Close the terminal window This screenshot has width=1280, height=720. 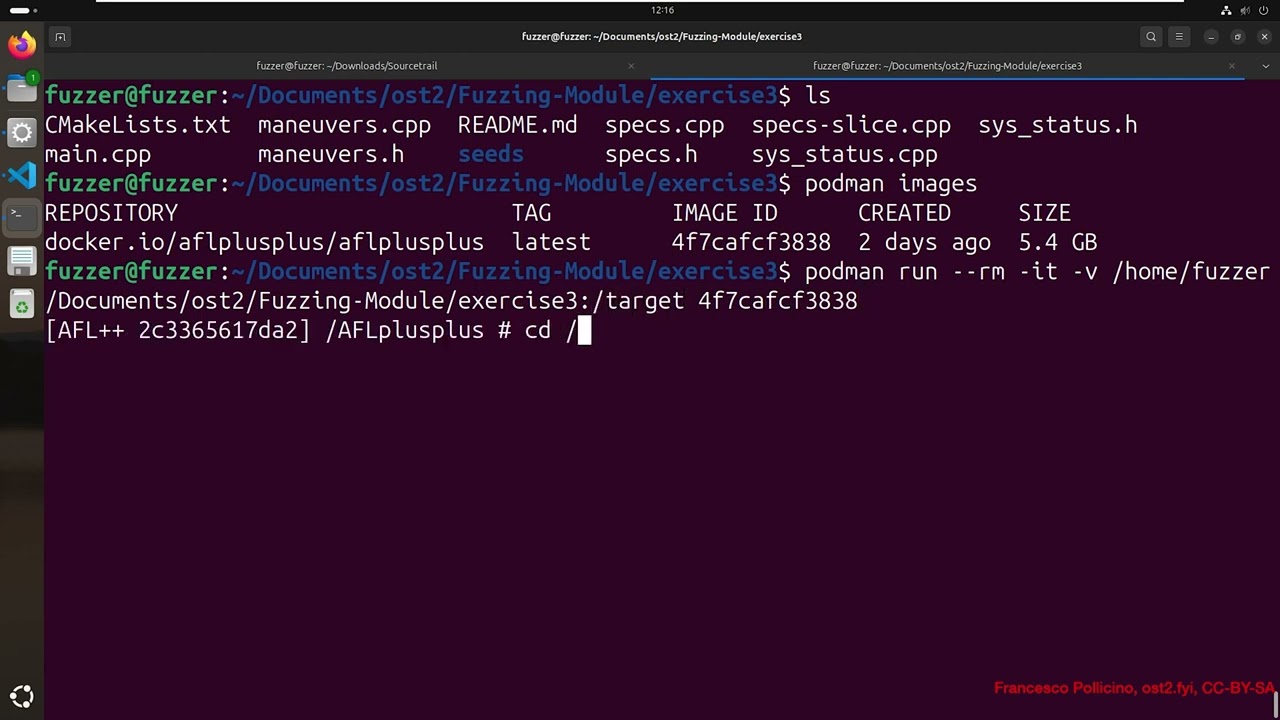[1265, 37]
